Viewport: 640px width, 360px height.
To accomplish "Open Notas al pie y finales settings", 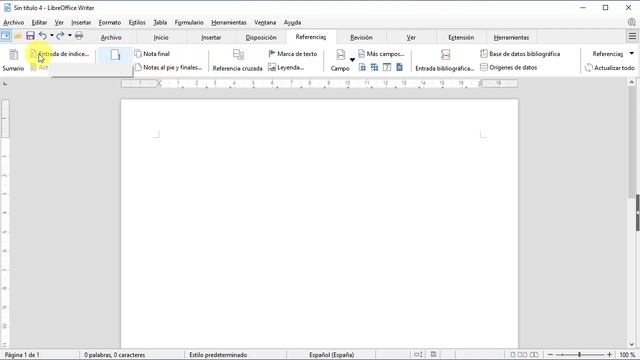I will coord(168,67).
